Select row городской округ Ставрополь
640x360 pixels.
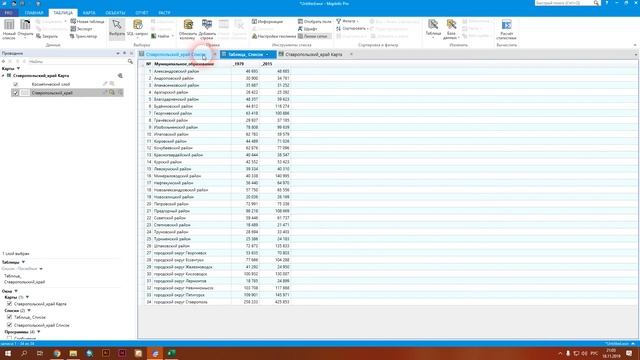pyautogui.click(x=217, y=302)
